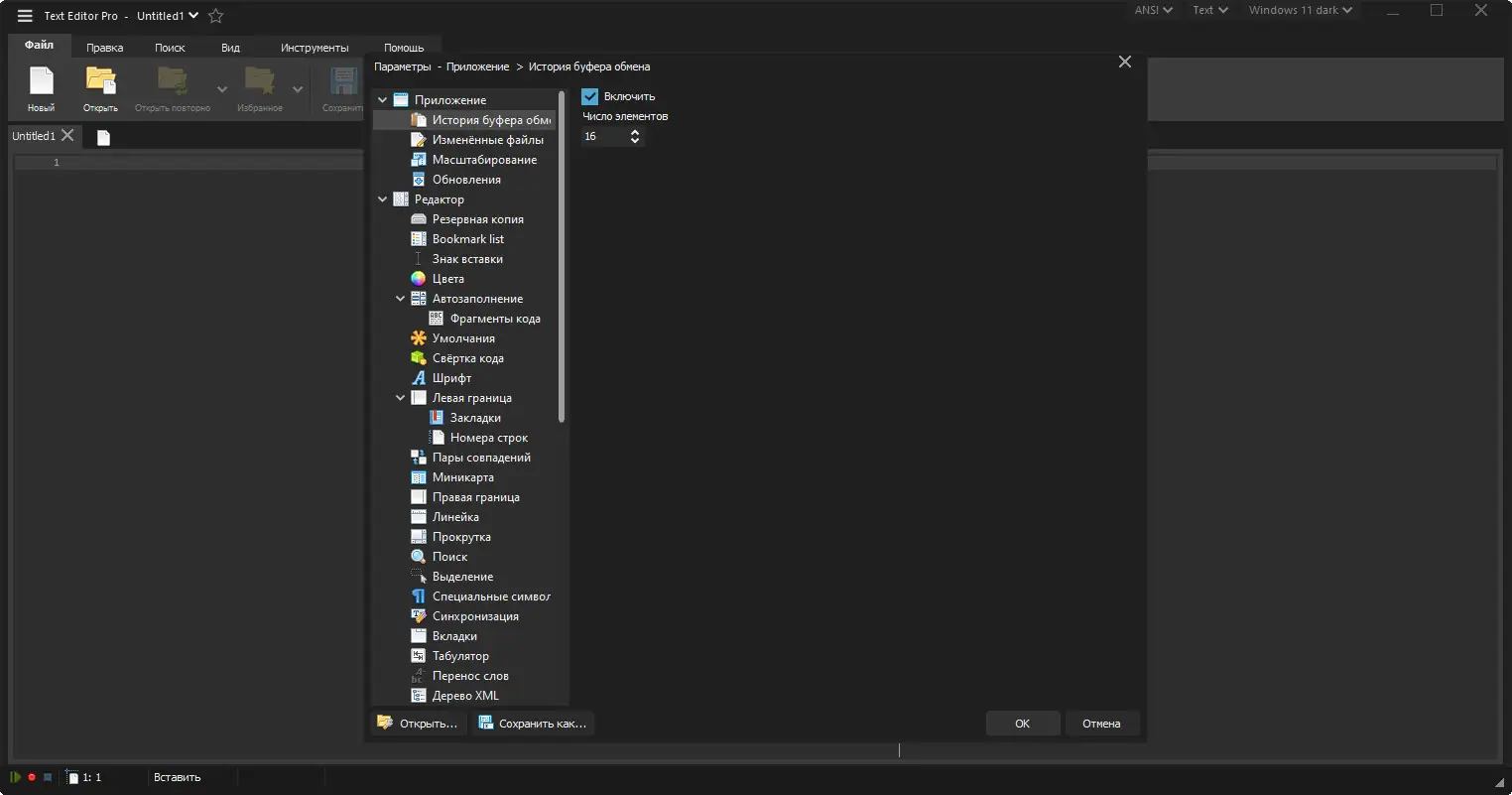
Task: Select the Масштабирование tree icon
Action: [x=419, y=160]
